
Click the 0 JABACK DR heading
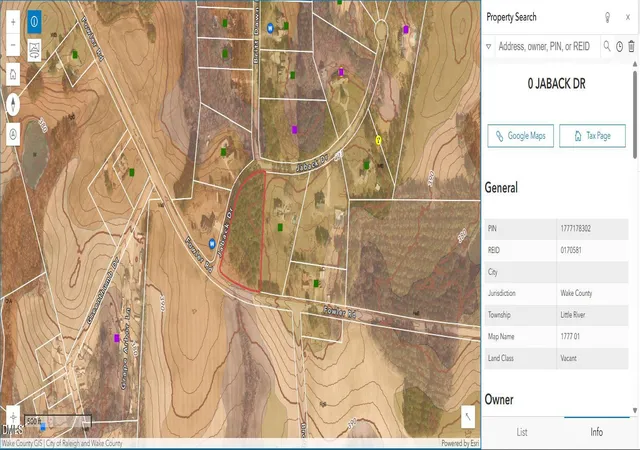556,84
